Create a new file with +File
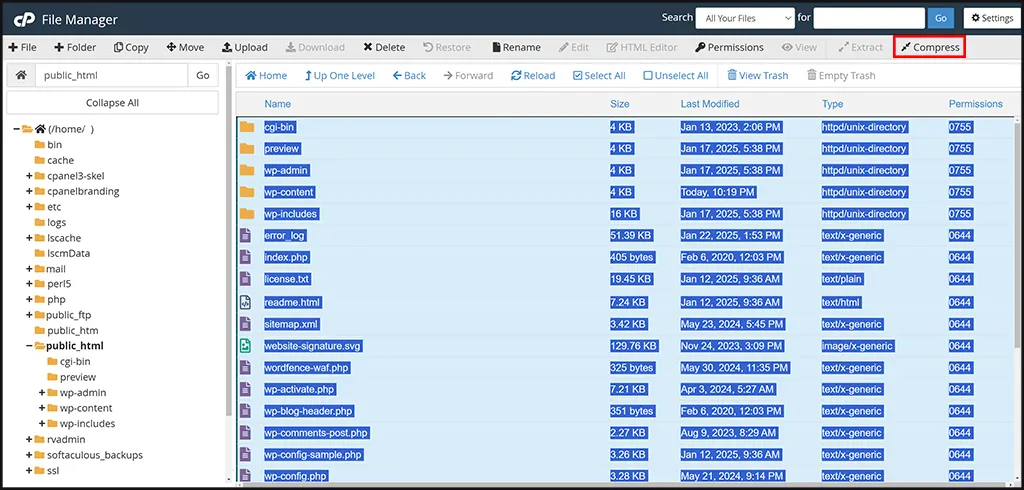Screen dimensions: 1024x490 point(22,47)
